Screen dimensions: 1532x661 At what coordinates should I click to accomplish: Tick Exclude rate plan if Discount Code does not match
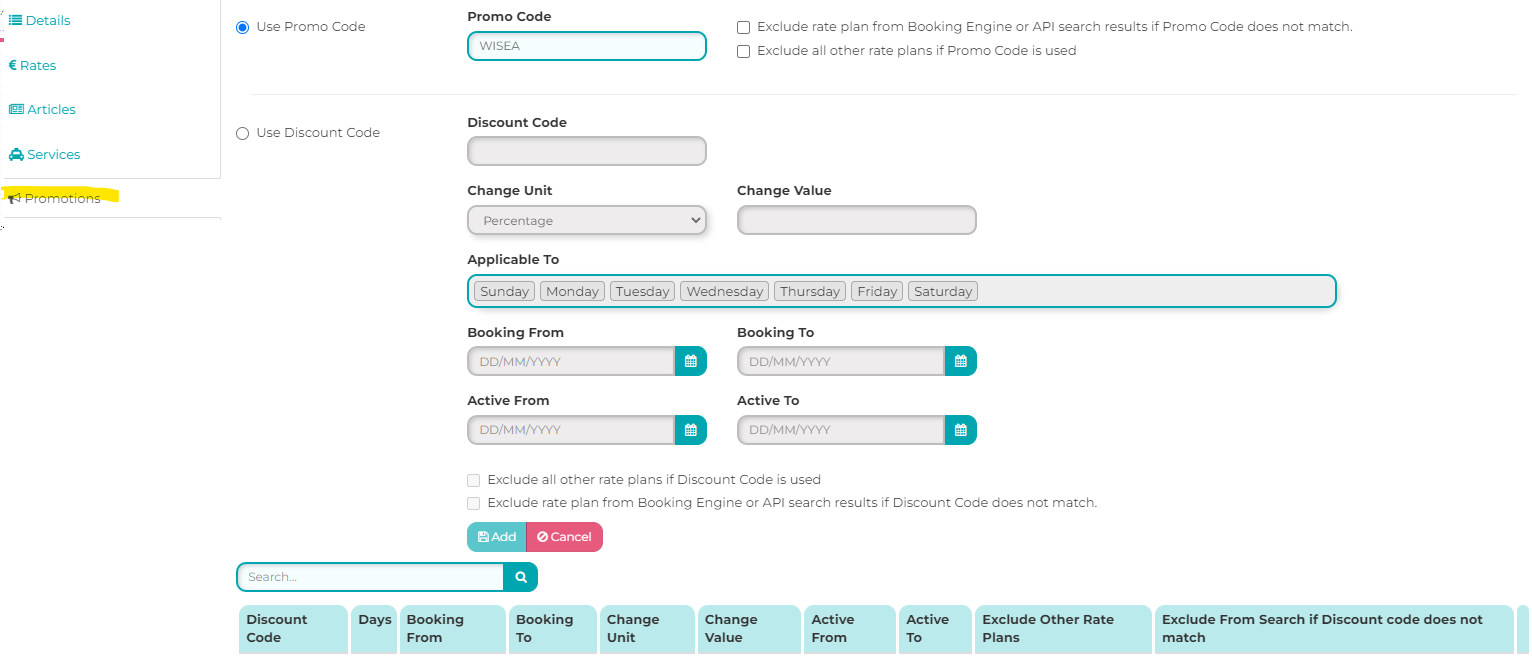click(474, 503)
